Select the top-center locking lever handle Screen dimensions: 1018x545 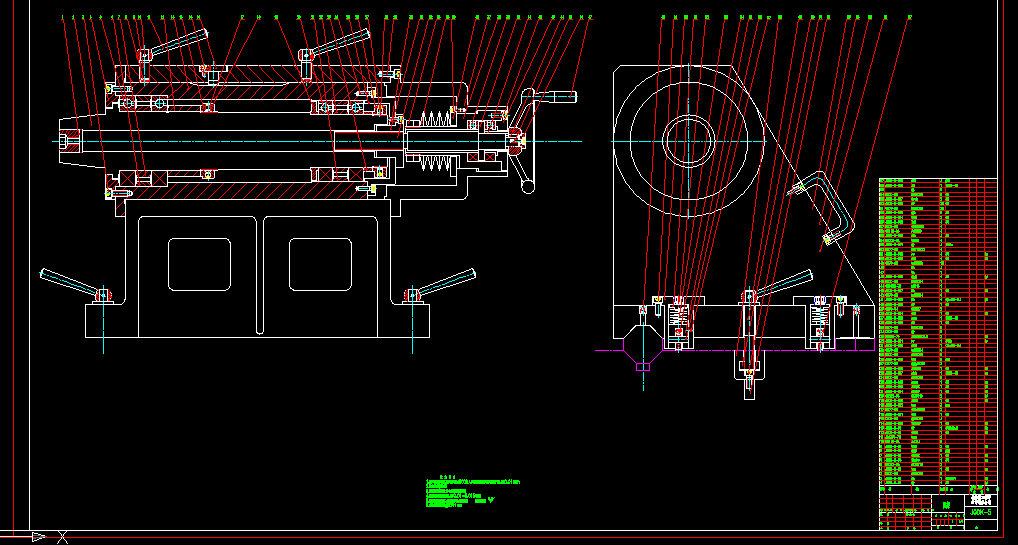pyautogui.click(x=338, y=43)
